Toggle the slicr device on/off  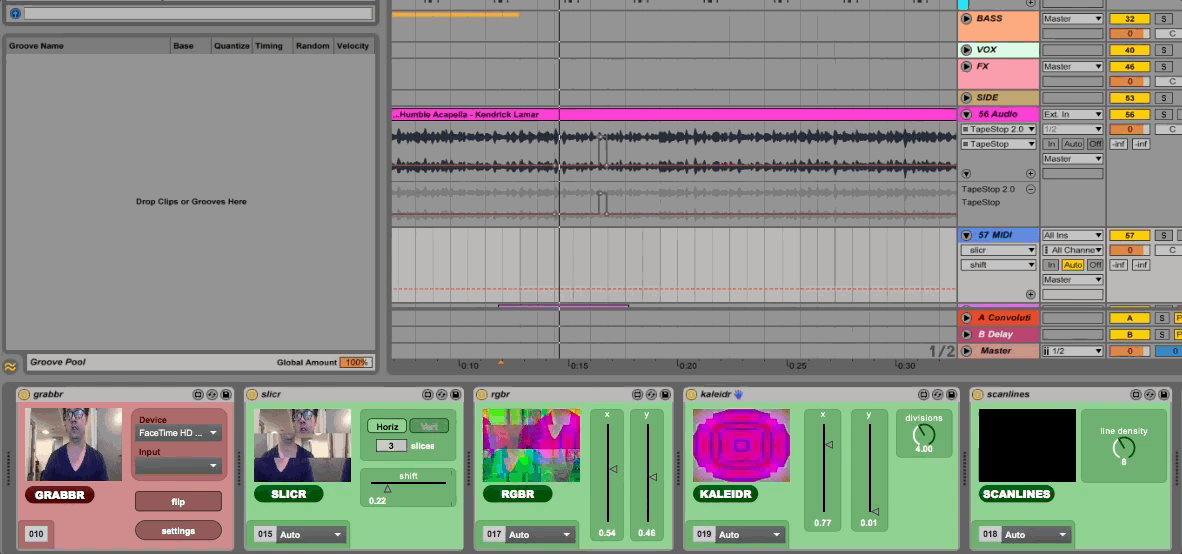[253, 394]
